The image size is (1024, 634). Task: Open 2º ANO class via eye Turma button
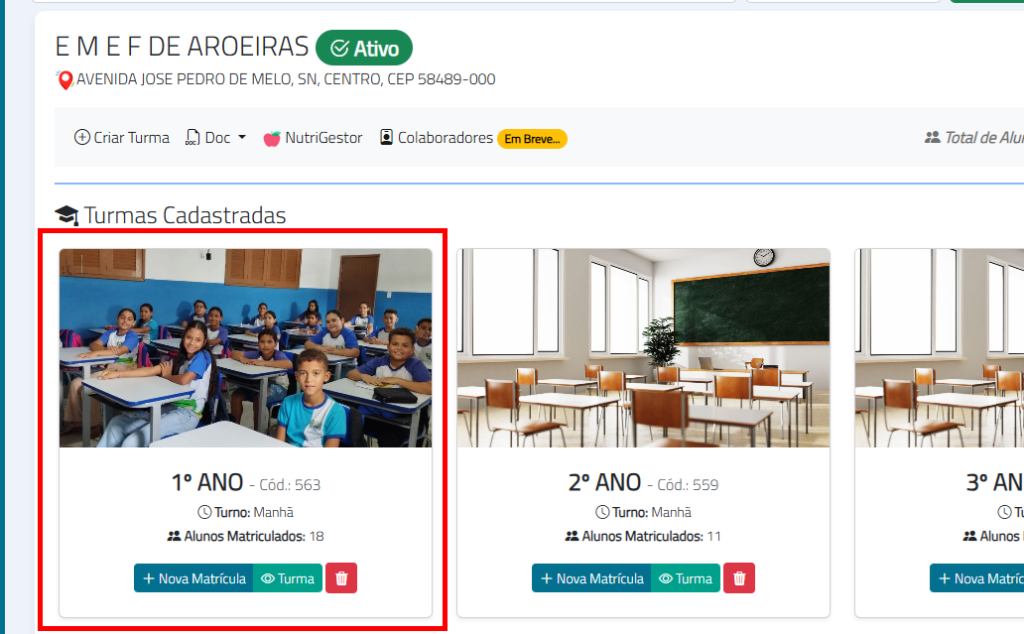pyautogui.click(x=686, y=578)
